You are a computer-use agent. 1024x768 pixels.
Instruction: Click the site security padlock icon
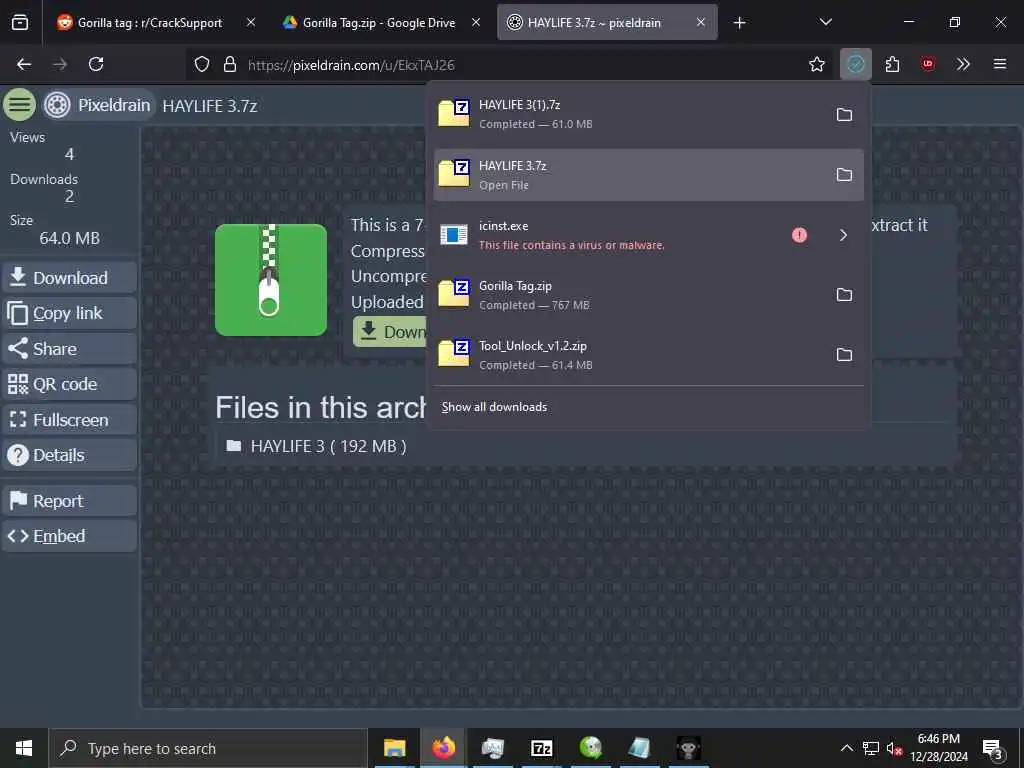pyautogui.click(x=229, y=64)
